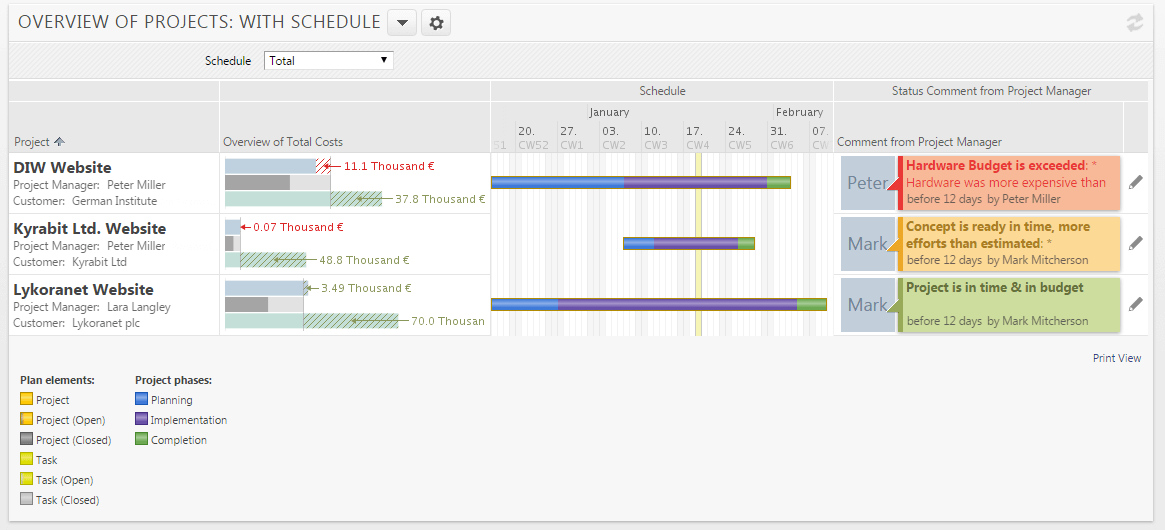Click the Planning phase blue legend swatch
The image size is (1165, 530).
141,400
